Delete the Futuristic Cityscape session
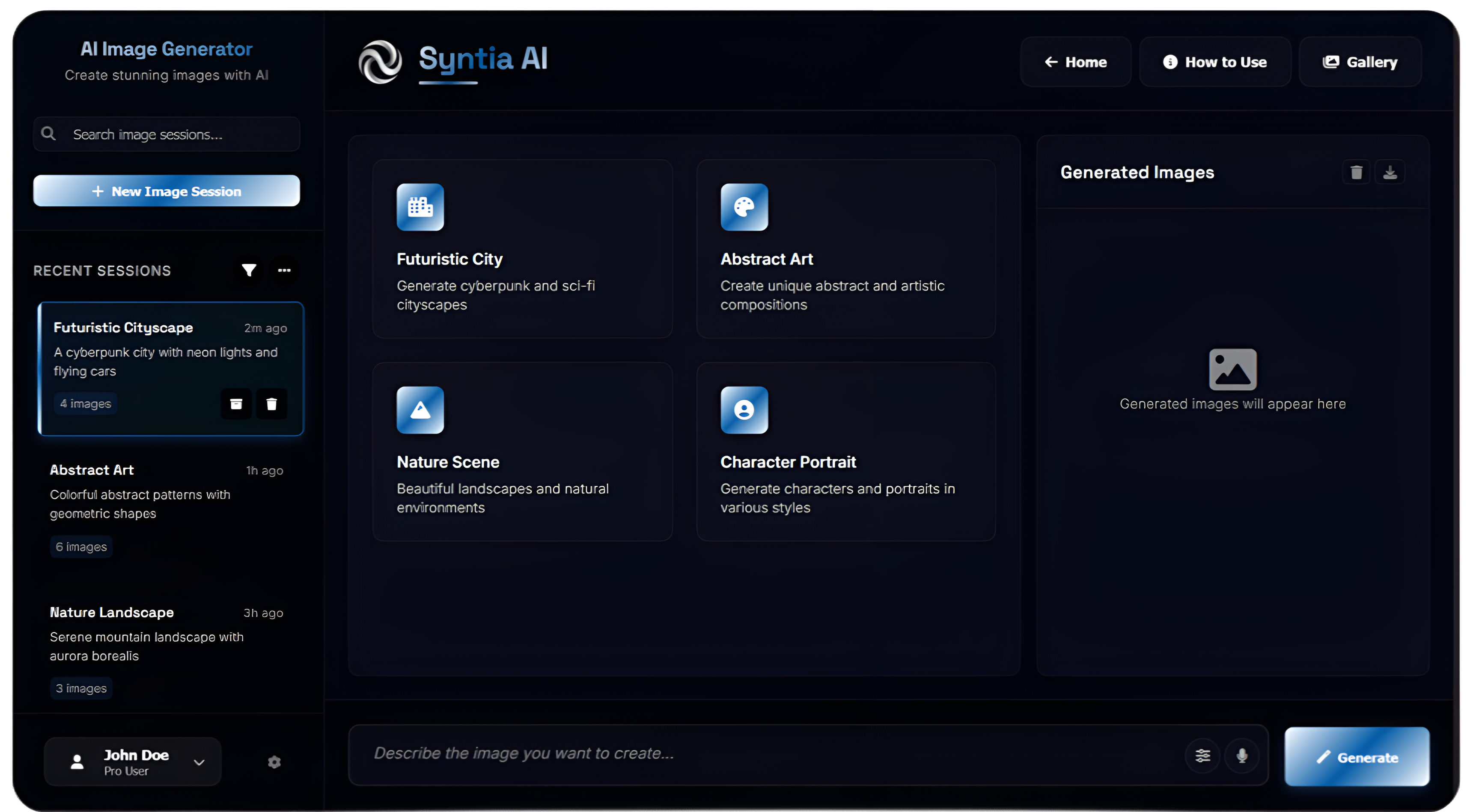 [x=271, y=404]
